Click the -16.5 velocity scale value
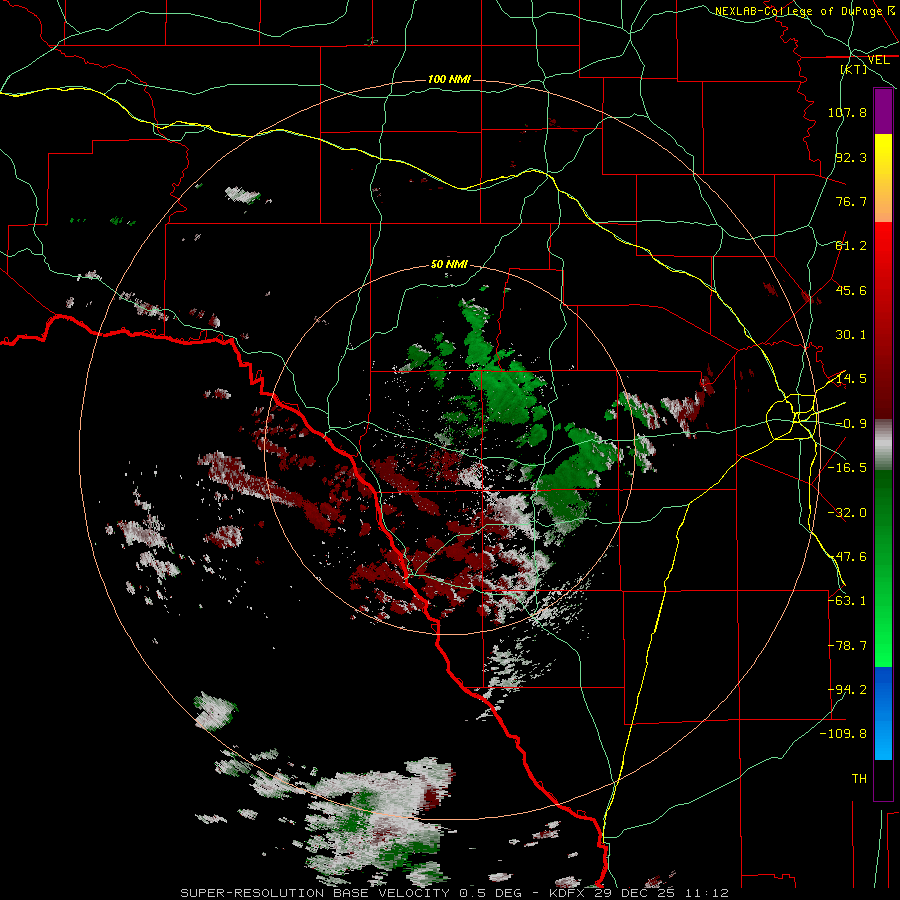Image resolution: width=900 pixels, height=900 pixels. 847,468
